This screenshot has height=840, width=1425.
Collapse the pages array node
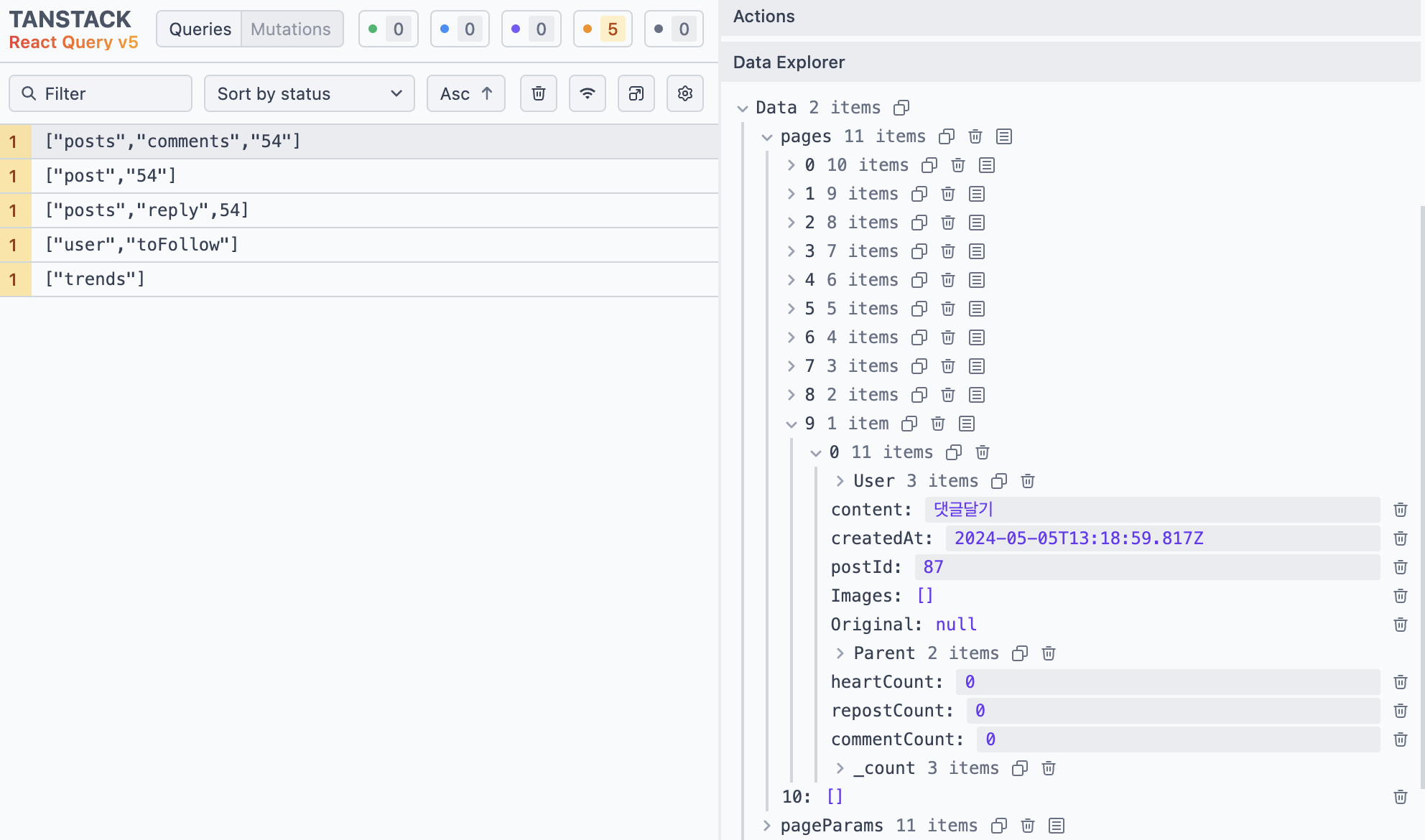(767, 137)
